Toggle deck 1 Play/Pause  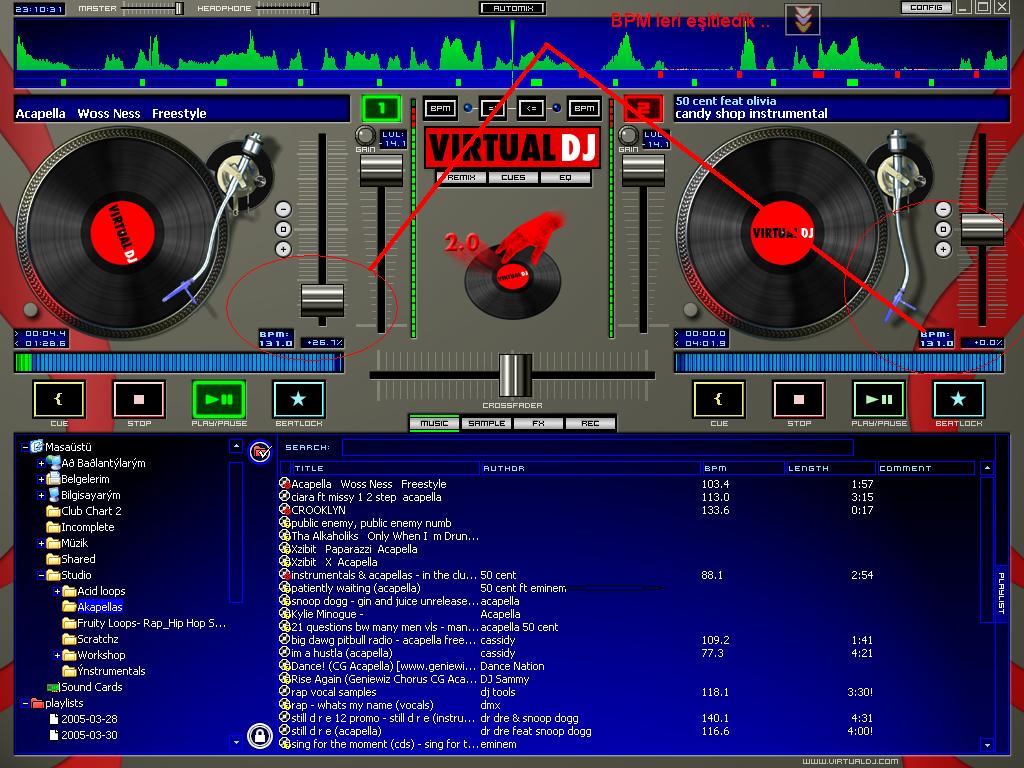coord(219,399)
